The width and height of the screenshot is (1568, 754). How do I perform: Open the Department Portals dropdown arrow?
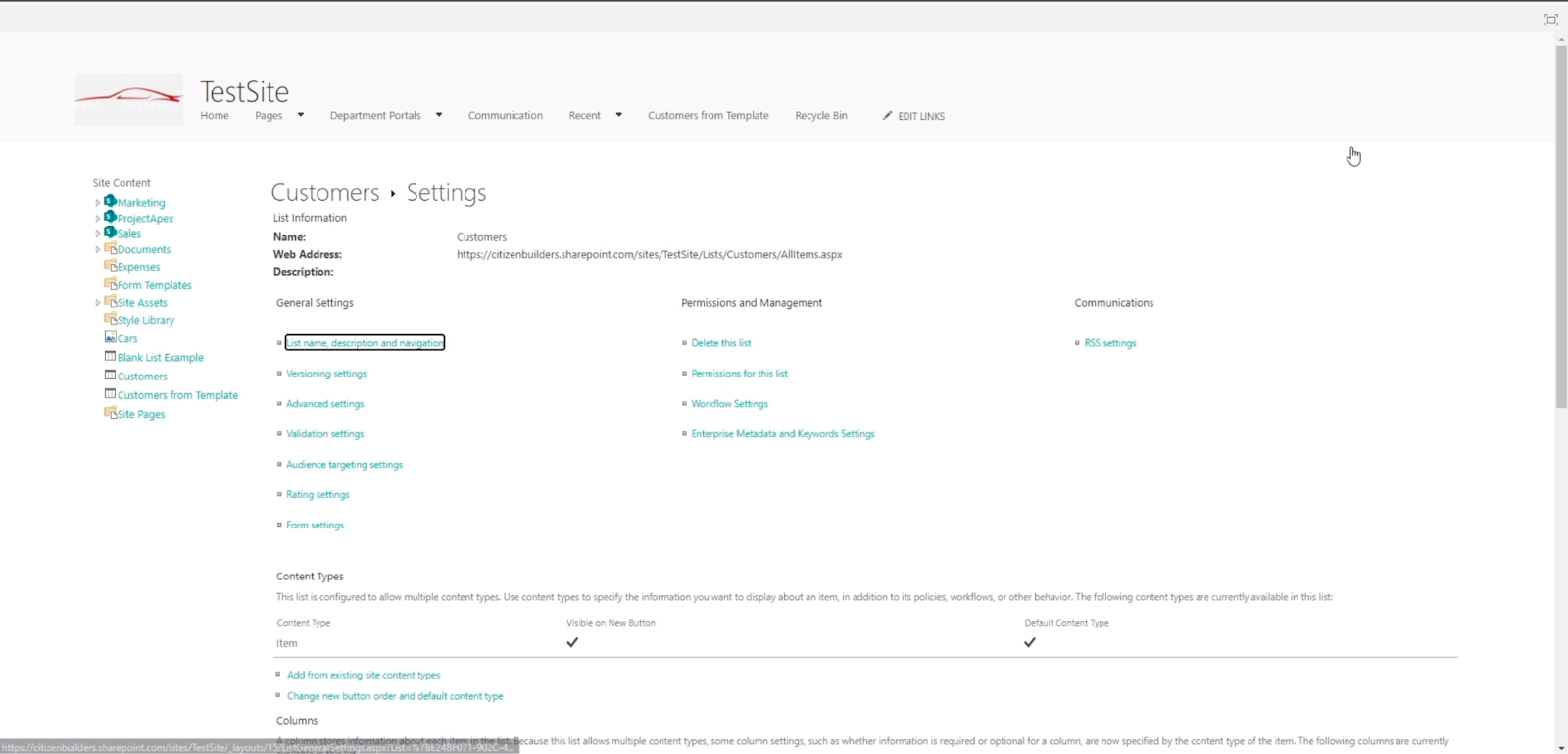click(x=439, y=115)
